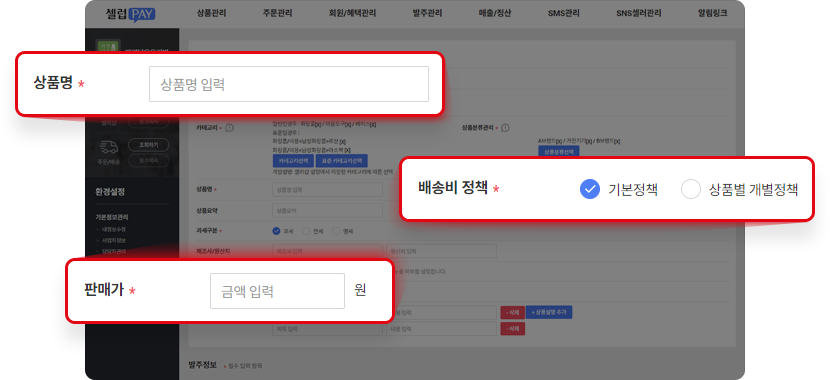Focus dimmed 상품명 입력 field above 상품요약
This screenshot has height=380, width=830.
point(327,189)
